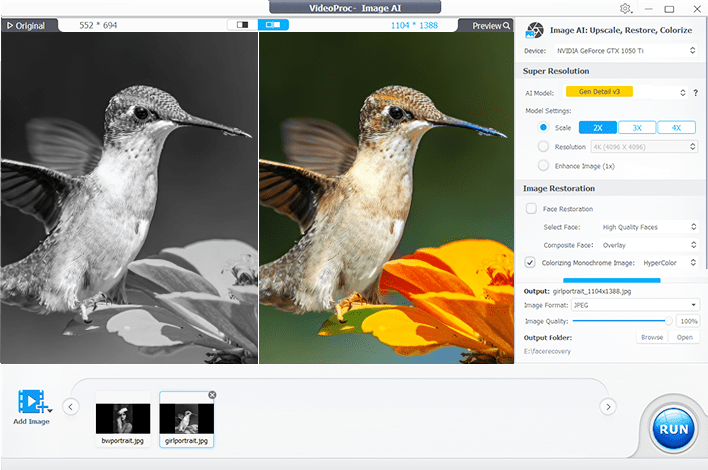Switch to single-pane preview mode icon
Image resolution: width=708 pixels, height=470 pixels.
pyautogui.click(x=242, y=25)
